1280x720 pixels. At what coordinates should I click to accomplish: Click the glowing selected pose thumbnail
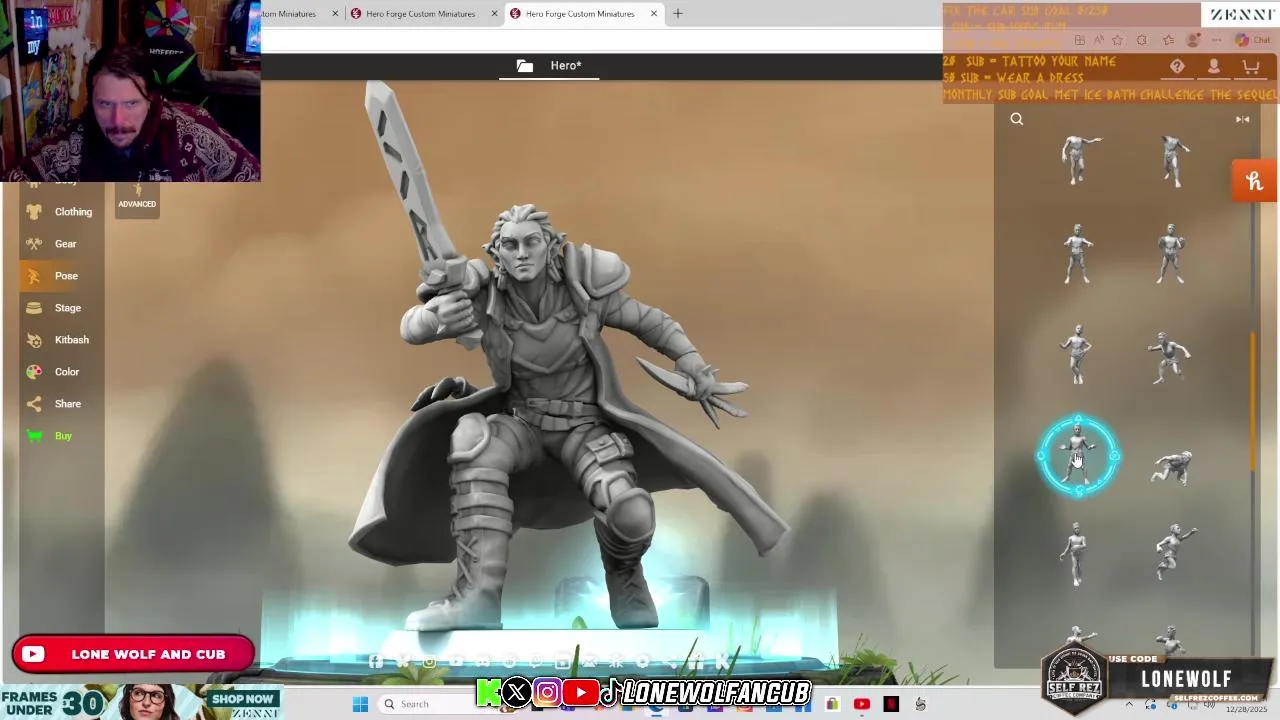(x=1078, y=456)
